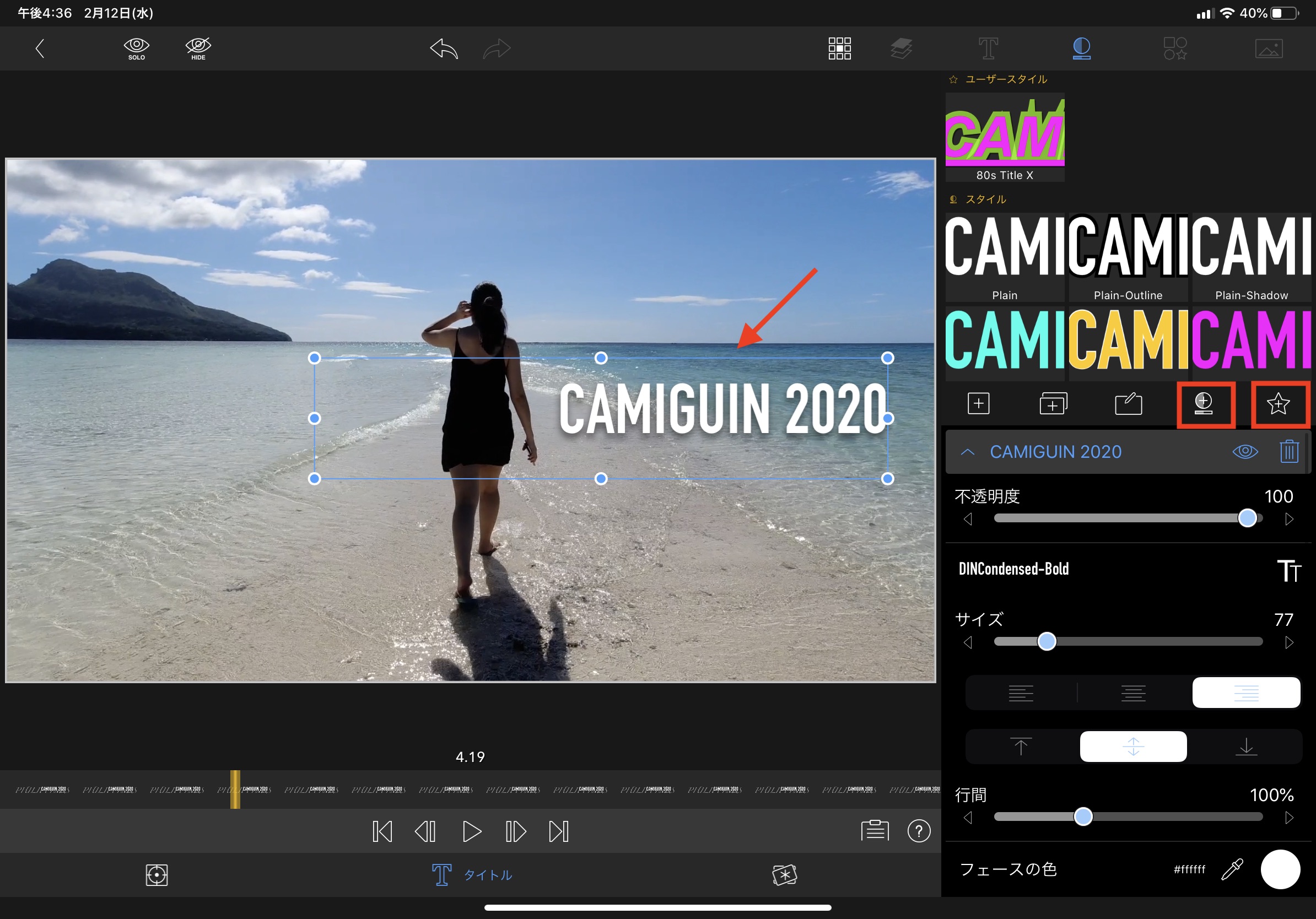Increase size with right stepper arrow
This screenshot has width=1316, height=919.
(1289, 642)
